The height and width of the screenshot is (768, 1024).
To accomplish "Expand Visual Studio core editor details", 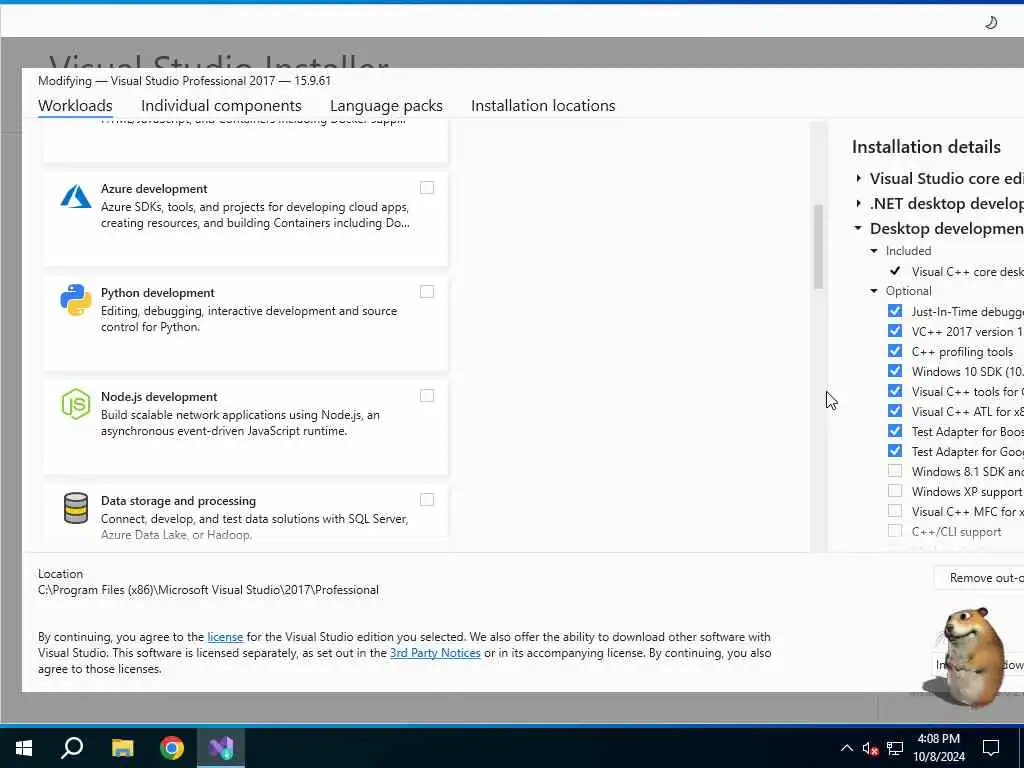I will coord(859,178).
